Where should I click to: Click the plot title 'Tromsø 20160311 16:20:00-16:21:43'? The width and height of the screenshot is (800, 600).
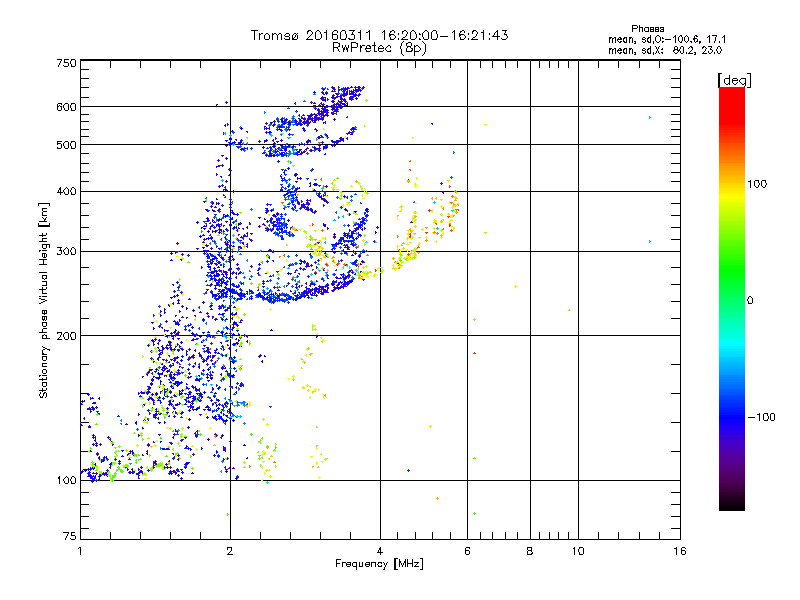pos(379,35)
